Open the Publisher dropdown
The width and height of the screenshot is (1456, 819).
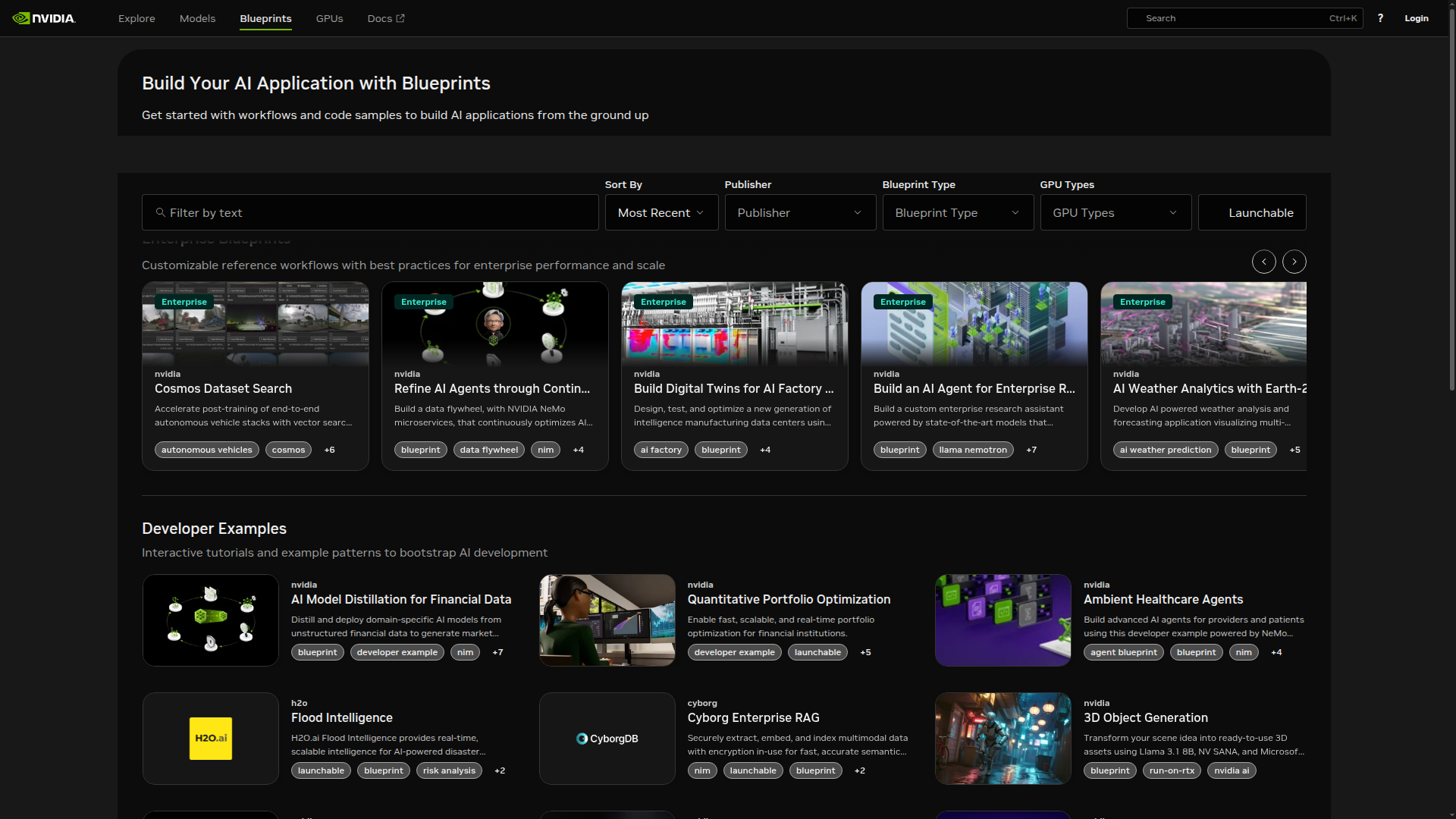[x=800, y=212]
